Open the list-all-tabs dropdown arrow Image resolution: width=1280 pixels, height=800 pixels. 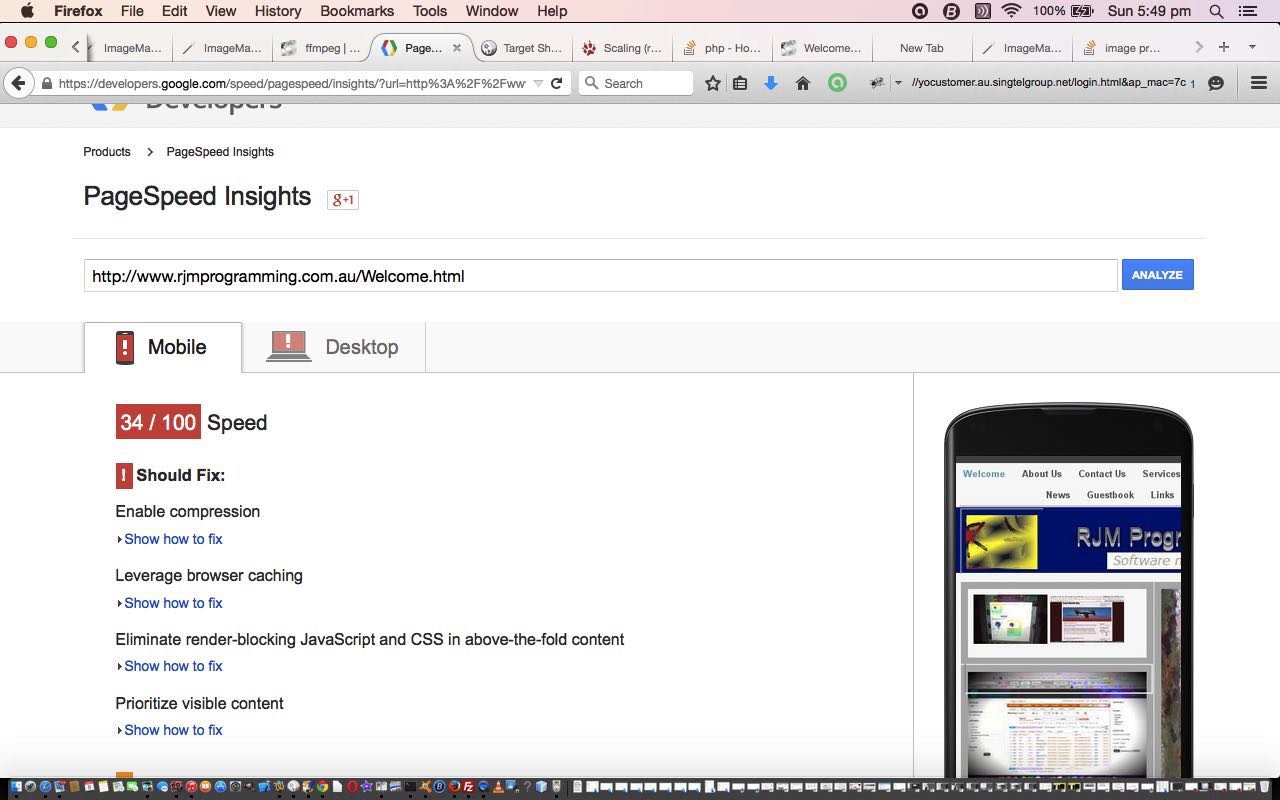(1252, 47)
